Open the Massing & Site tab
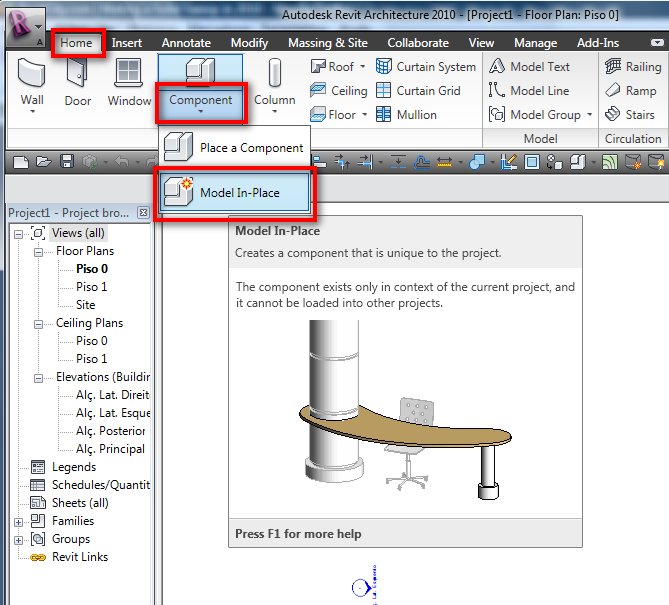This screenshot has height=605, width=669. [328, 43]
